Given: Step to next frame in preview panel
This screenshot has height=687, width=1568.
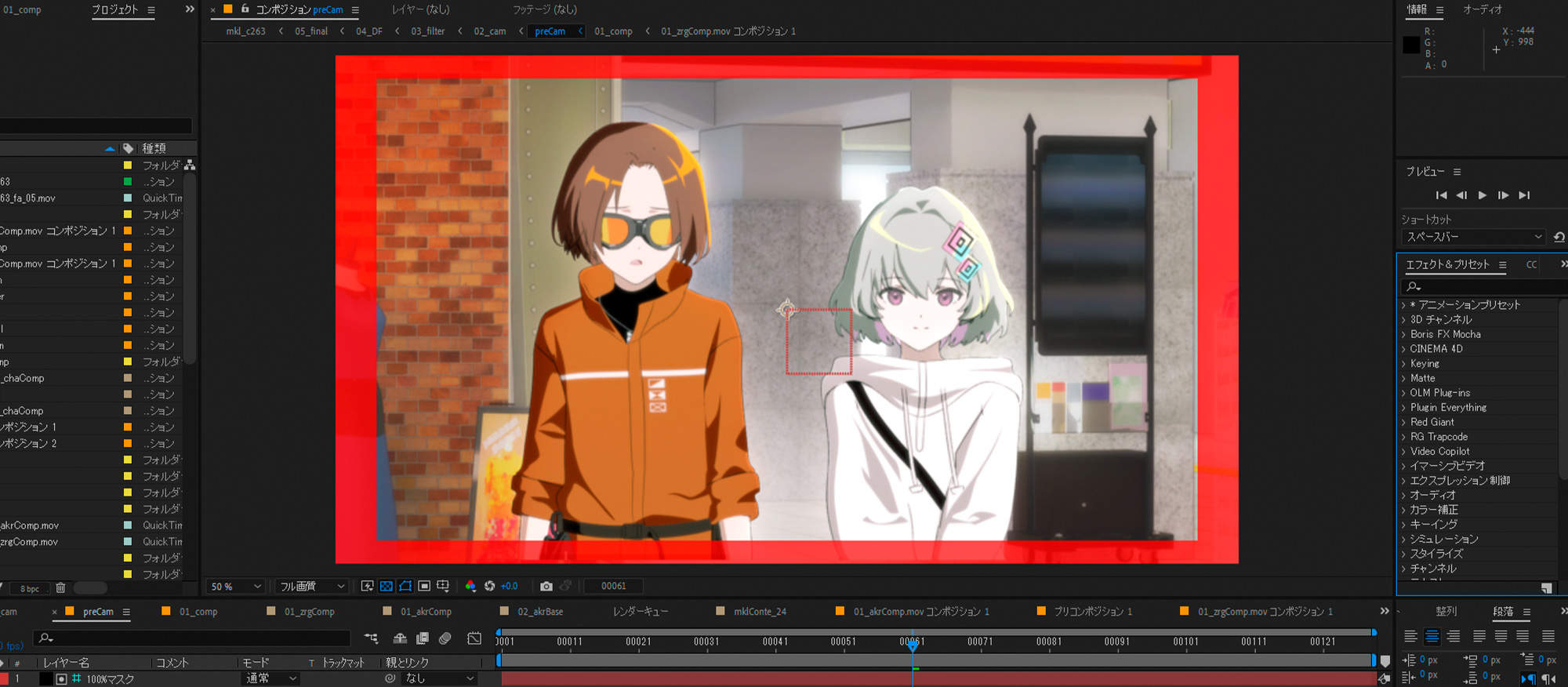Looking at the screenshot, I should (x=1503, y=195).
